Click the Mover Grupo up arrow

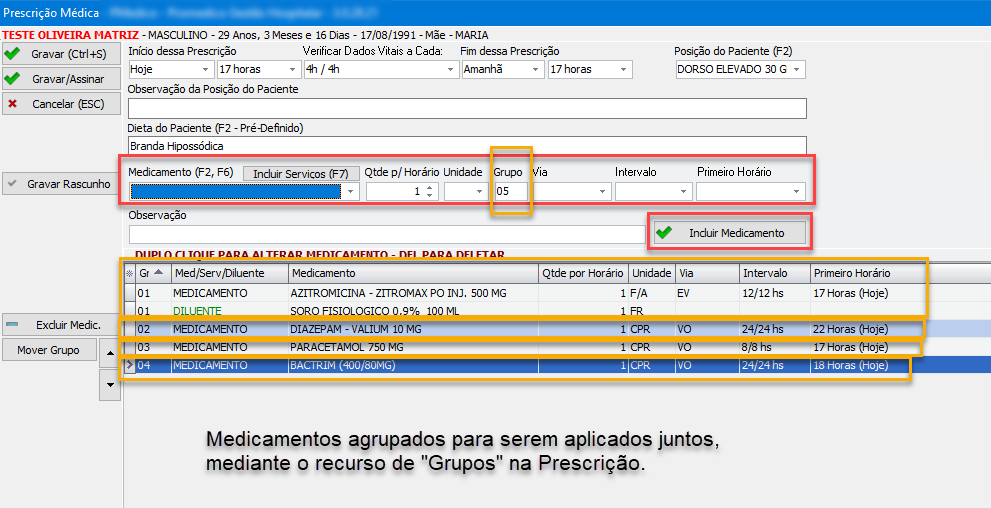pyautogui.click(x=109, y=350)
